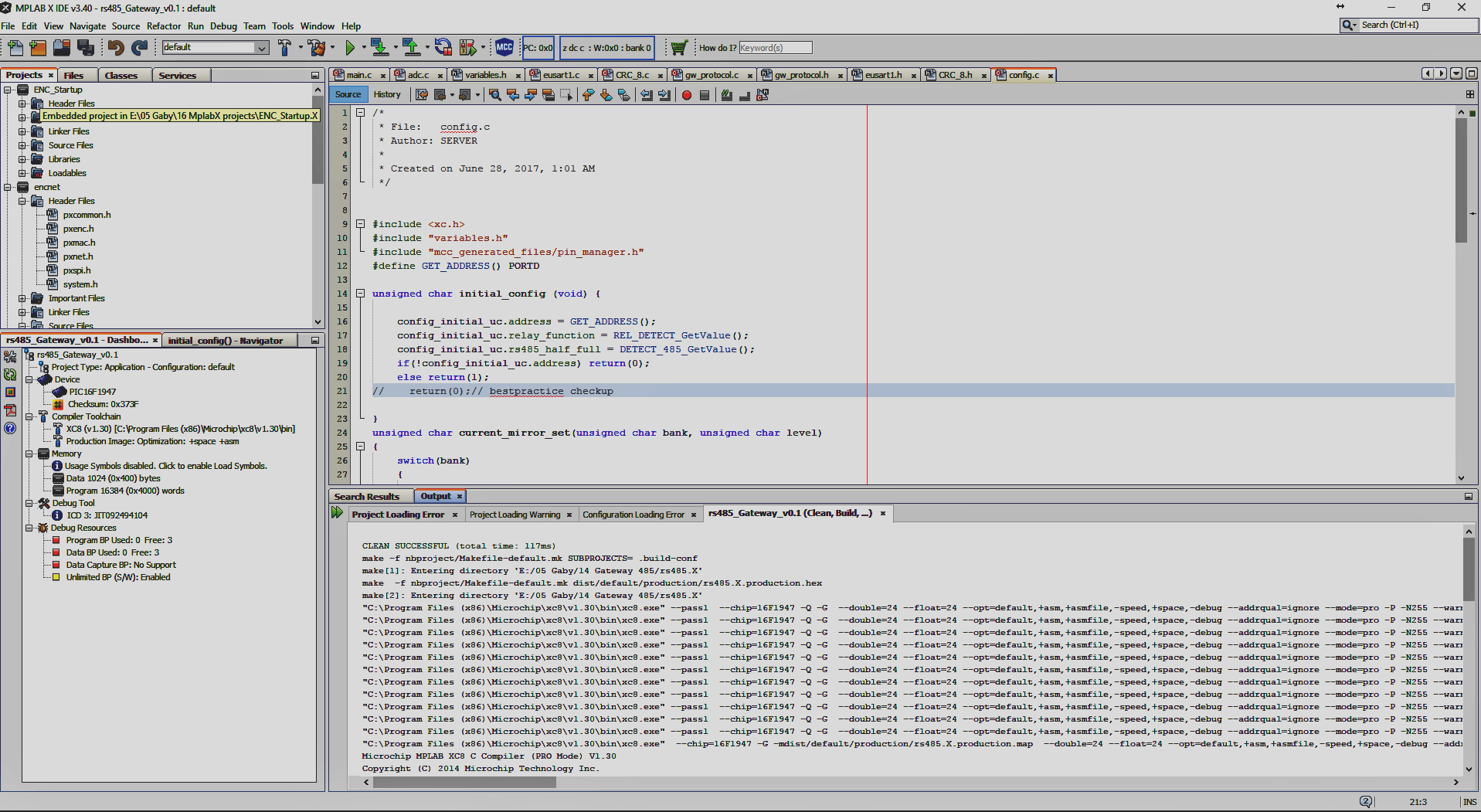
Task: Click the Last Edit Location icon in editor toolbar
Action: (x=422, y=94)
